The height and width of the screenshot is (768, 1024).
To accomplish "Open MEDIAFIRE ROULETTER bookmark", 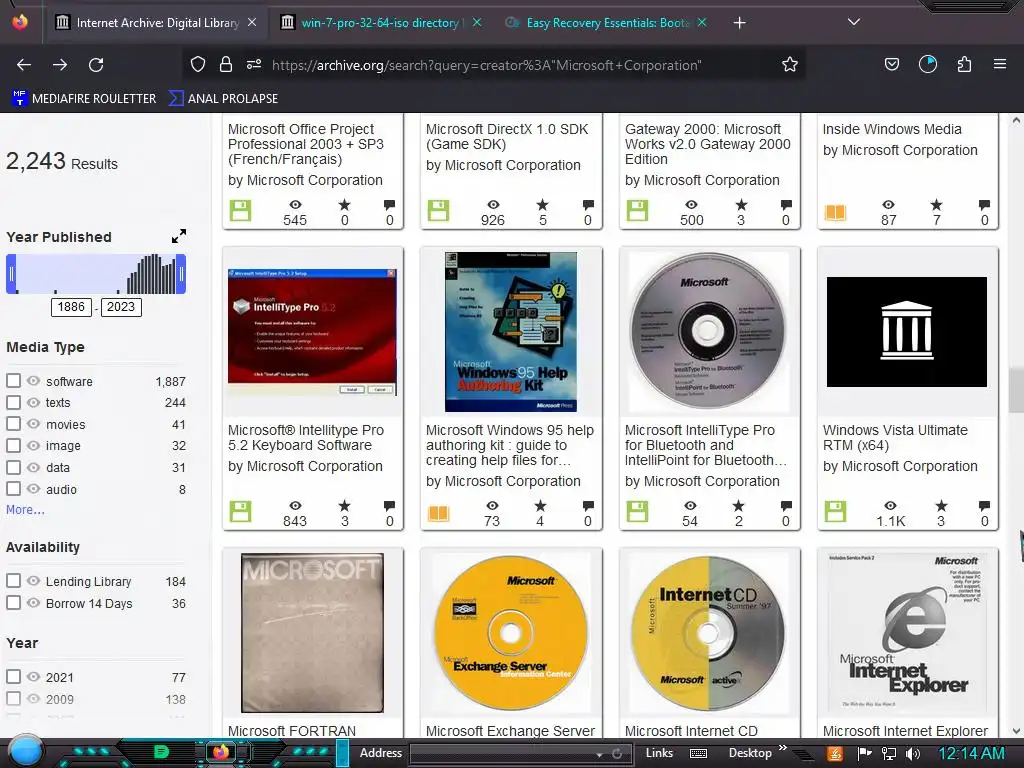I will (84, 99).
